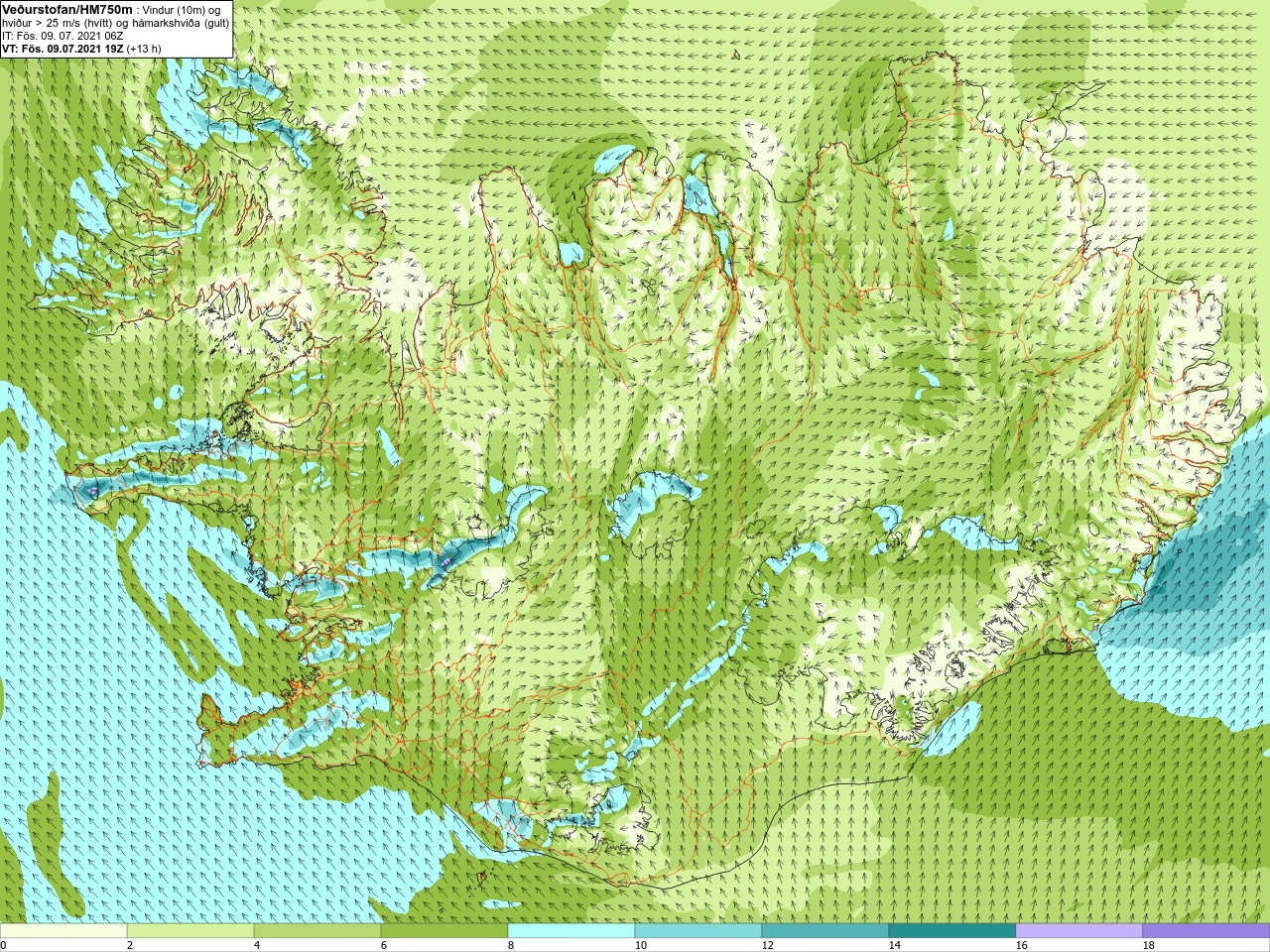The width and height of the screenshot is (1270, 952).
Task: Click the legend scale number 18
Action: (x=1149, y=945)
